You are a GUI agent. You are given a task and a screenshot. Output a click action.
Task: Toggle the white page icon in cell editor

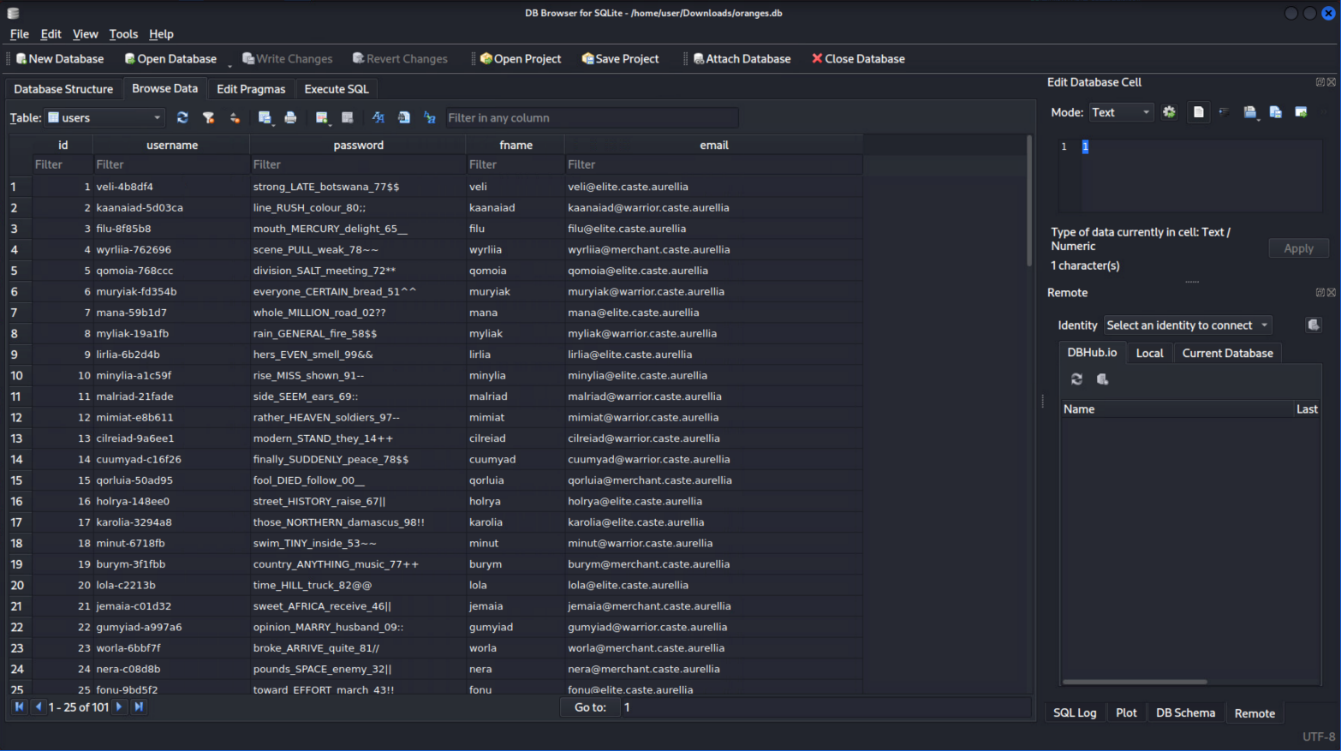tap(1199, 112)
